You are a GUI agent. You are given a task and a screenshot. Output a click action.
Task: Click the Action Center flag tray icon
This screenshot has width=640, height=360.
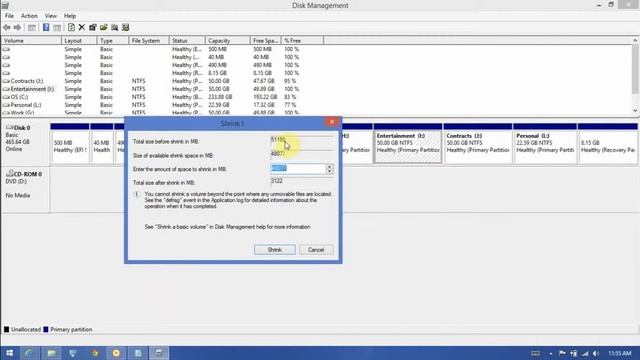click(x=562, y=353)
